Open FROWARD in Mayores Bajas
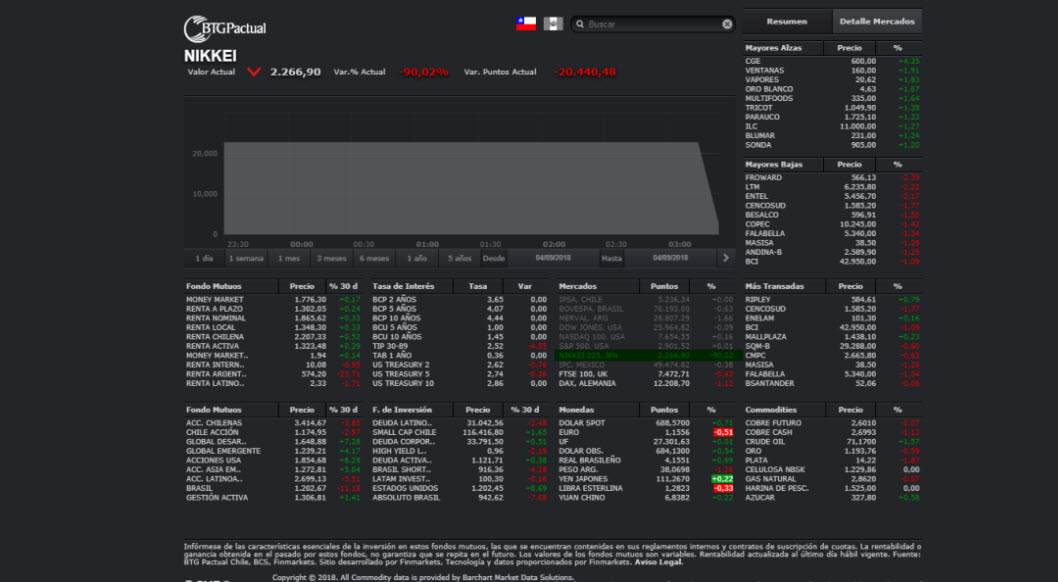This screenshot has height=582, width=1058. coord(833,178)
